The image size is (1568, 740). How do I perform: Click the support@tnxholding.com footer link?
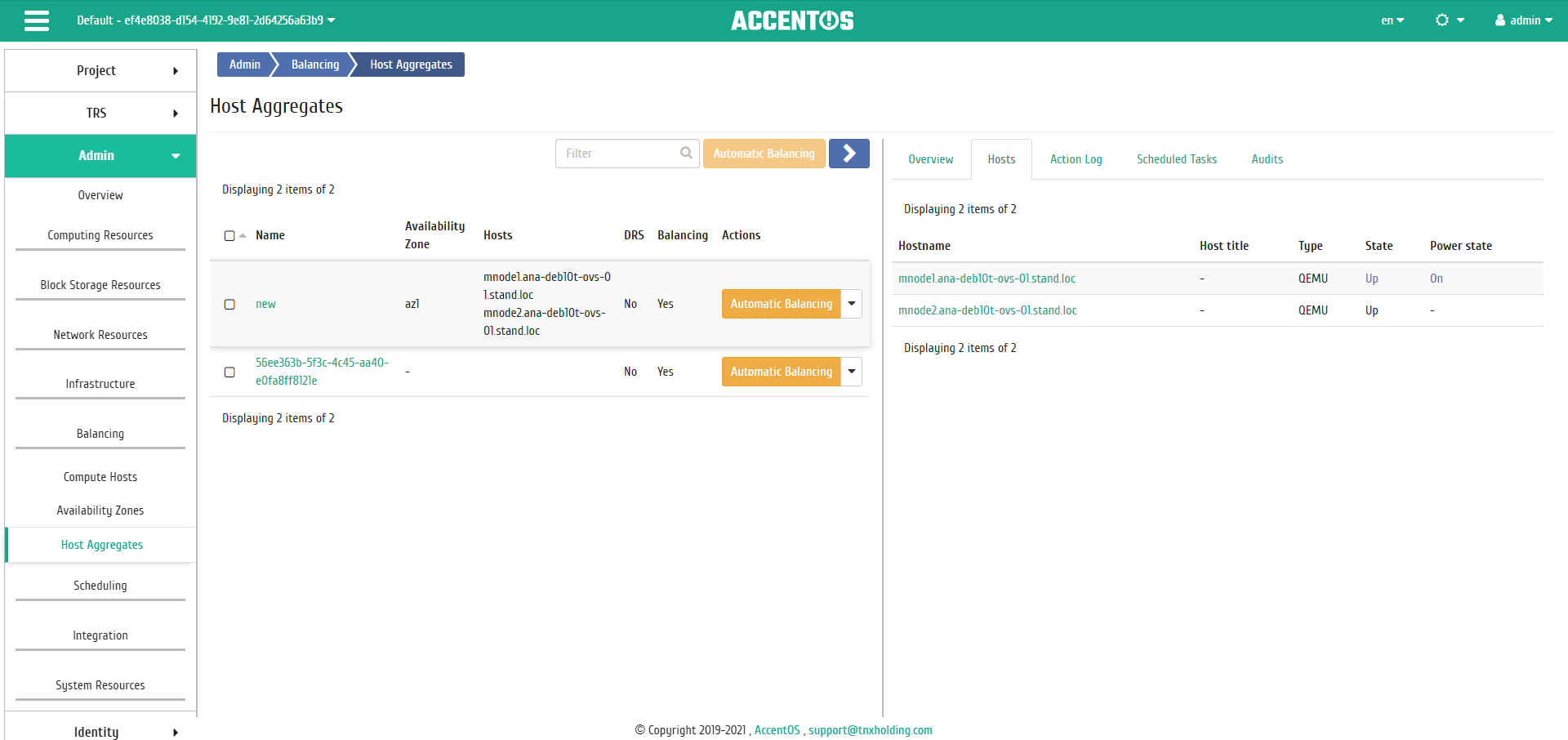pos(871,730)
